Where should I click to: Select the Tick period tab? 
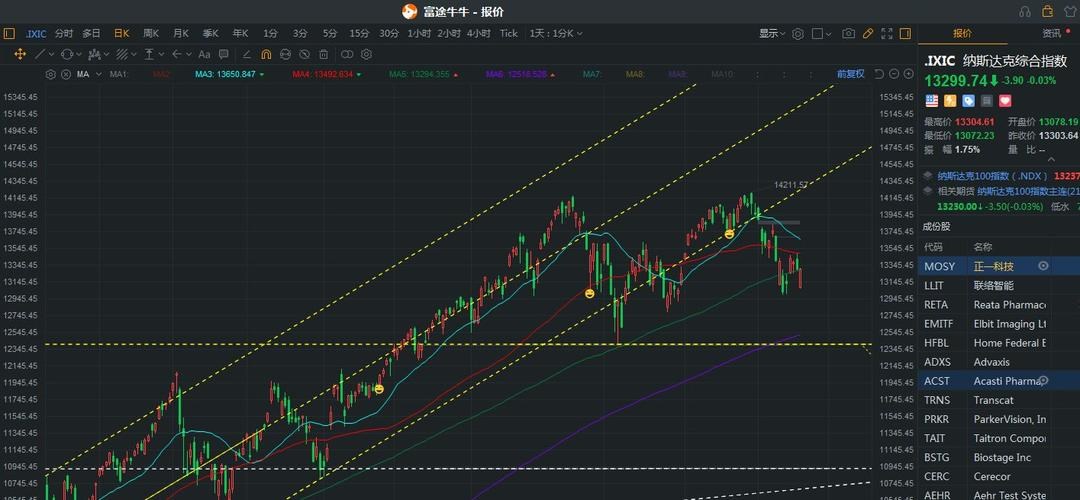(509, 33)
